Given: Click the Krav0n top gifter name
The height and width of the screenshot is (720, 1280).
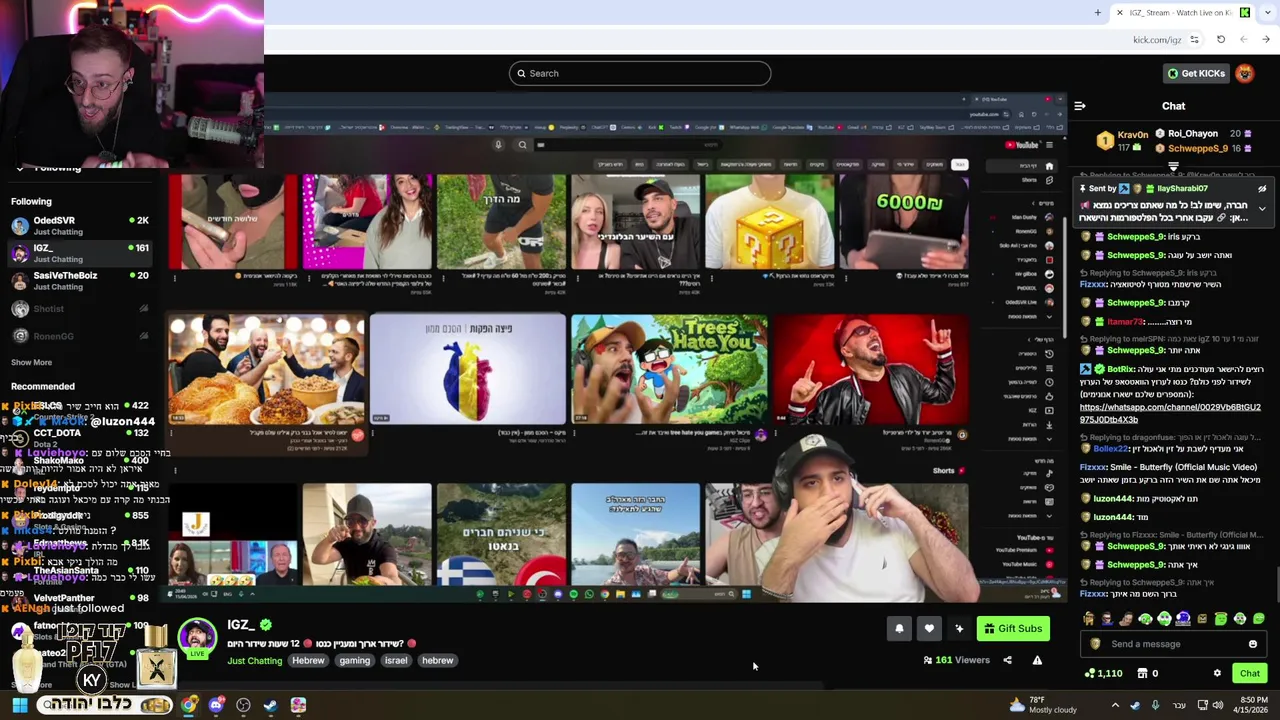Looking at the screenshot, I should (x=1133, y=134).
